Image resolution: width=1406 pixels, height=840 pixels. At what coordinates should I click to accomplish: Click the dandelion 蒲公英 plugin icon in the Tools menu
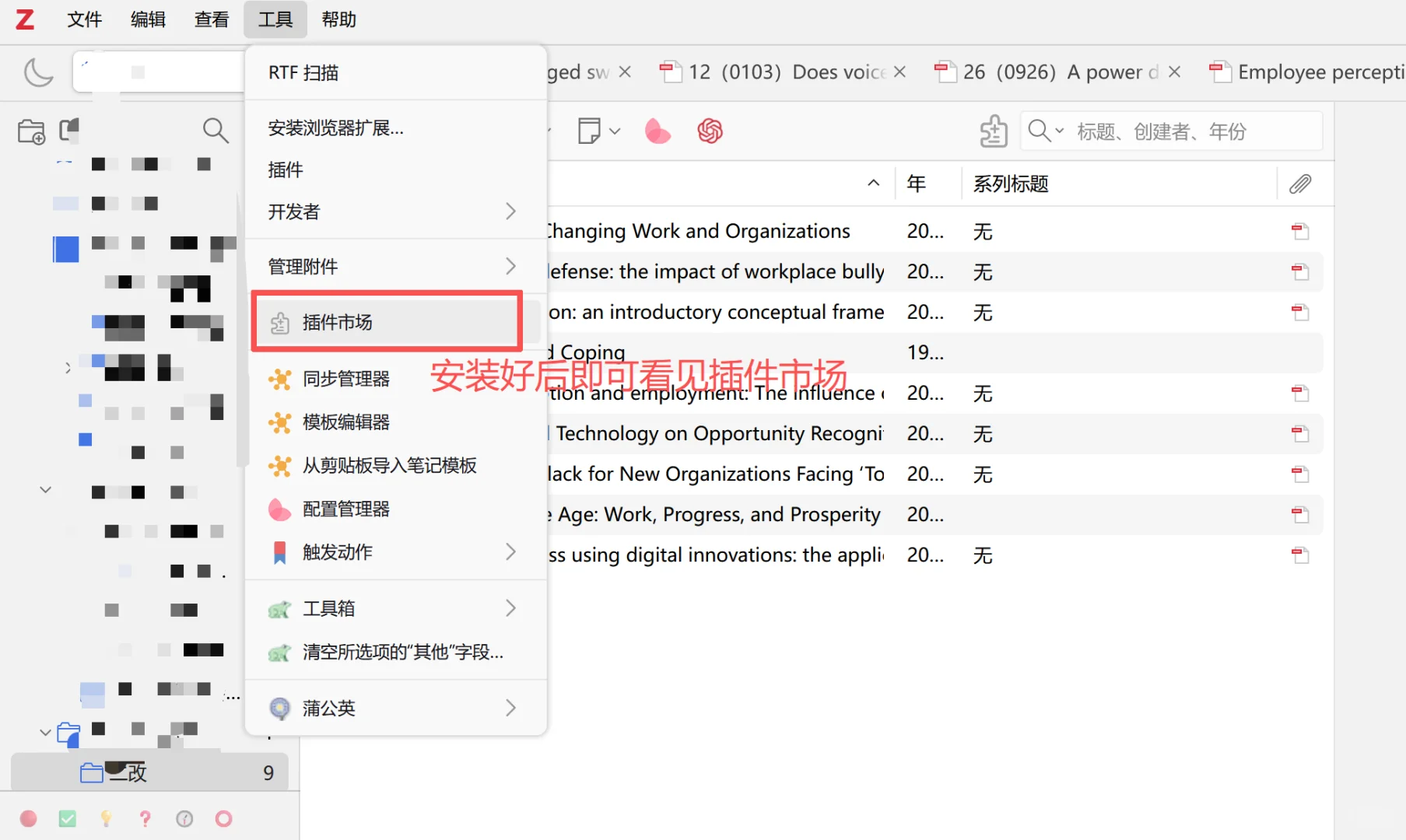(x=280, y=708)
